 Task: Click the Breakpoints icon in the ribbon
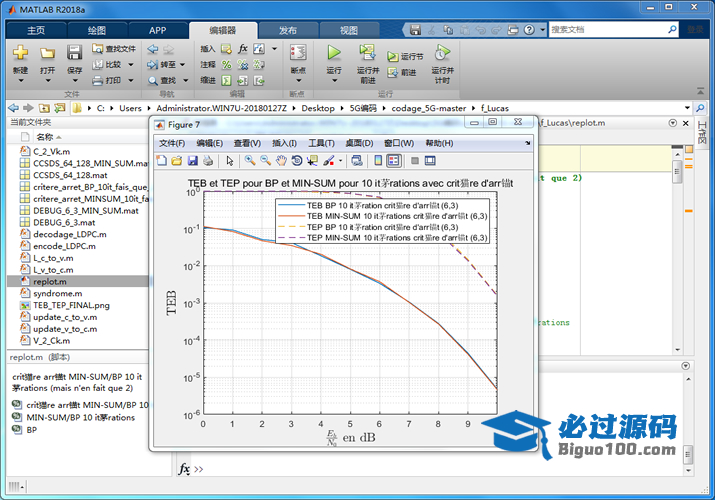(297, 58)
